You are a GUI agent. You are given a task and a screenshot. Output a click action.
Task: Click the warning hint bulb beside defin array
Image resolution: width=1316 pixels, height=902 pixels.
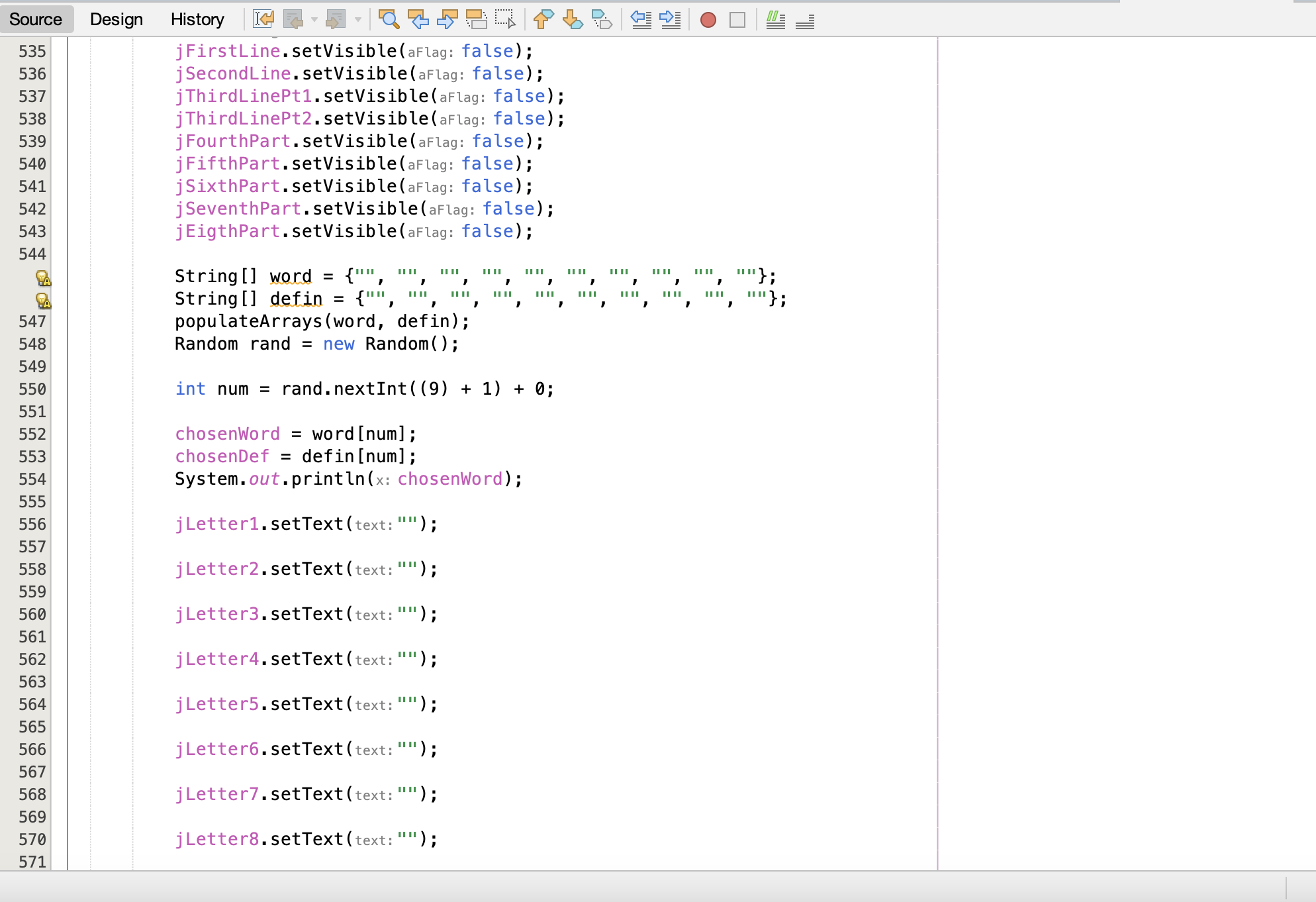[43, 300]
